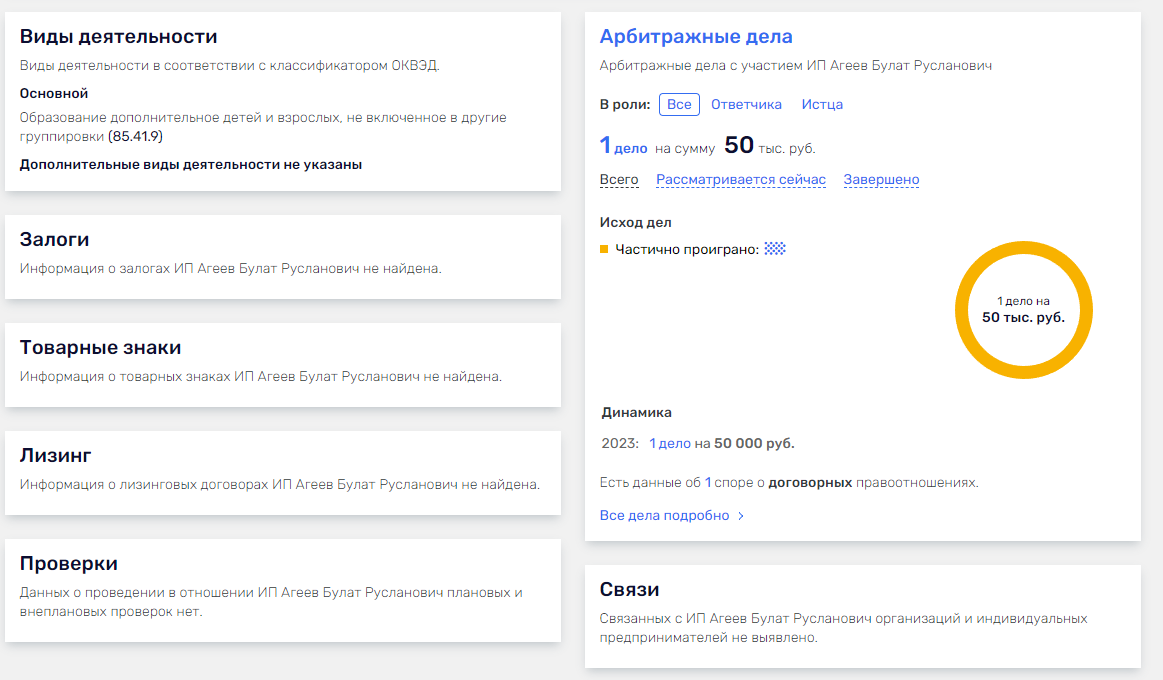
Task: Select the Все role filter
Action: coord(679,104)
